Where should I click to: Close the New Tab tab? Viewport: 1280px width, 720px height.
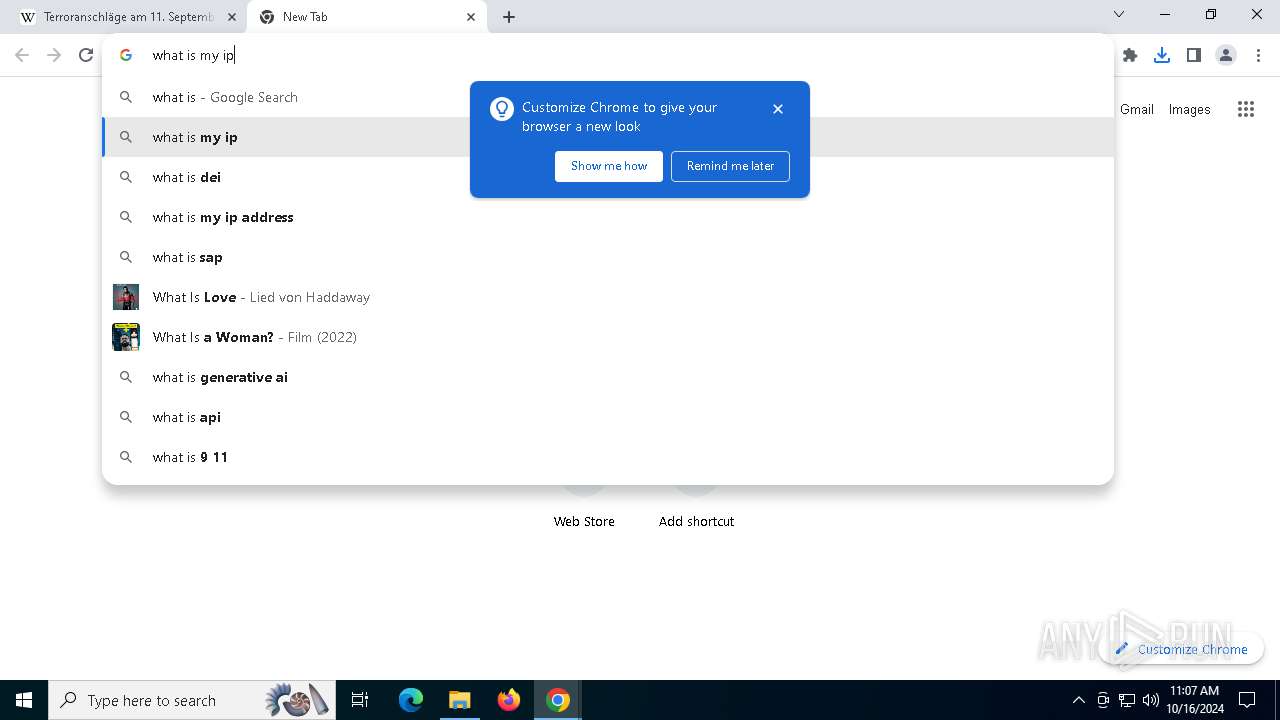[x=471, y=17]
